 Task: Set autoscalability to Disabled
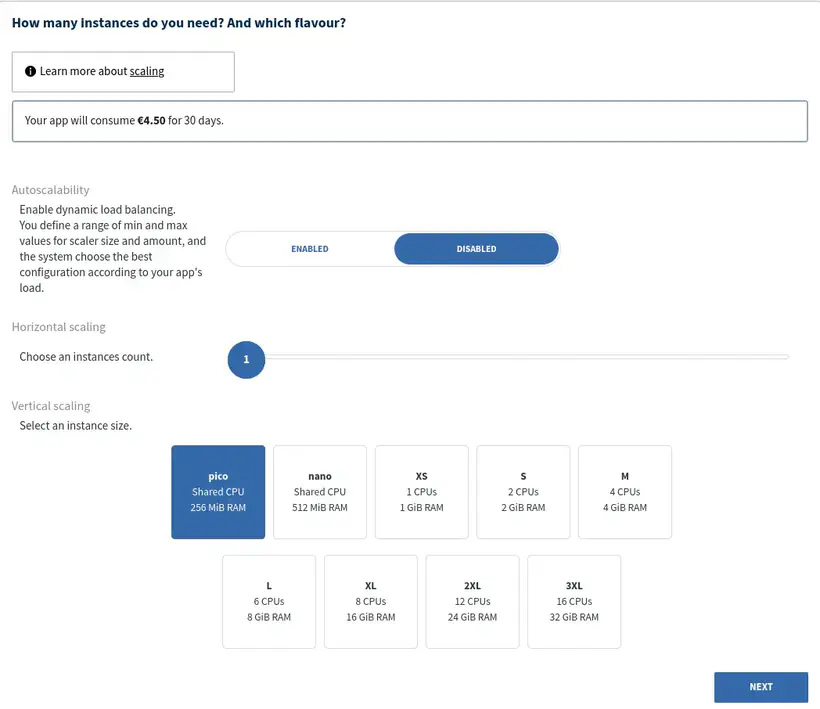476,249
